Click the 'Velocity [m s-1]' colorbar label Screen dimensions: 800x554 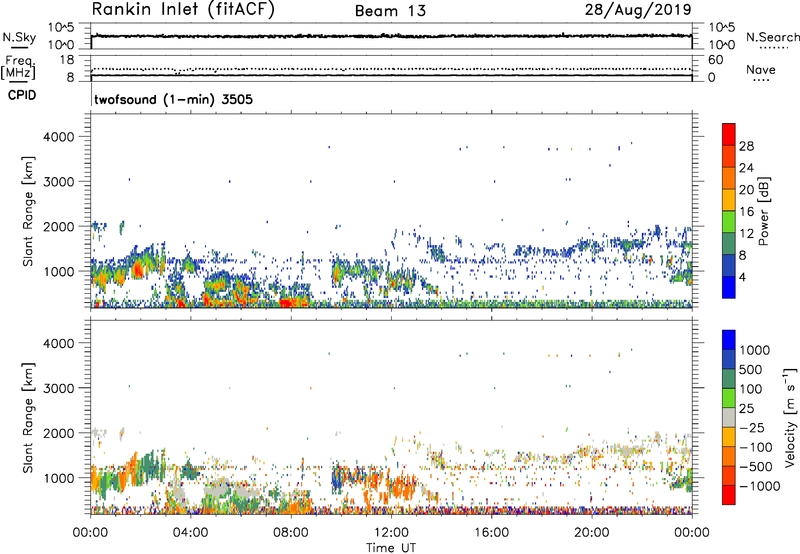point(790,417)
